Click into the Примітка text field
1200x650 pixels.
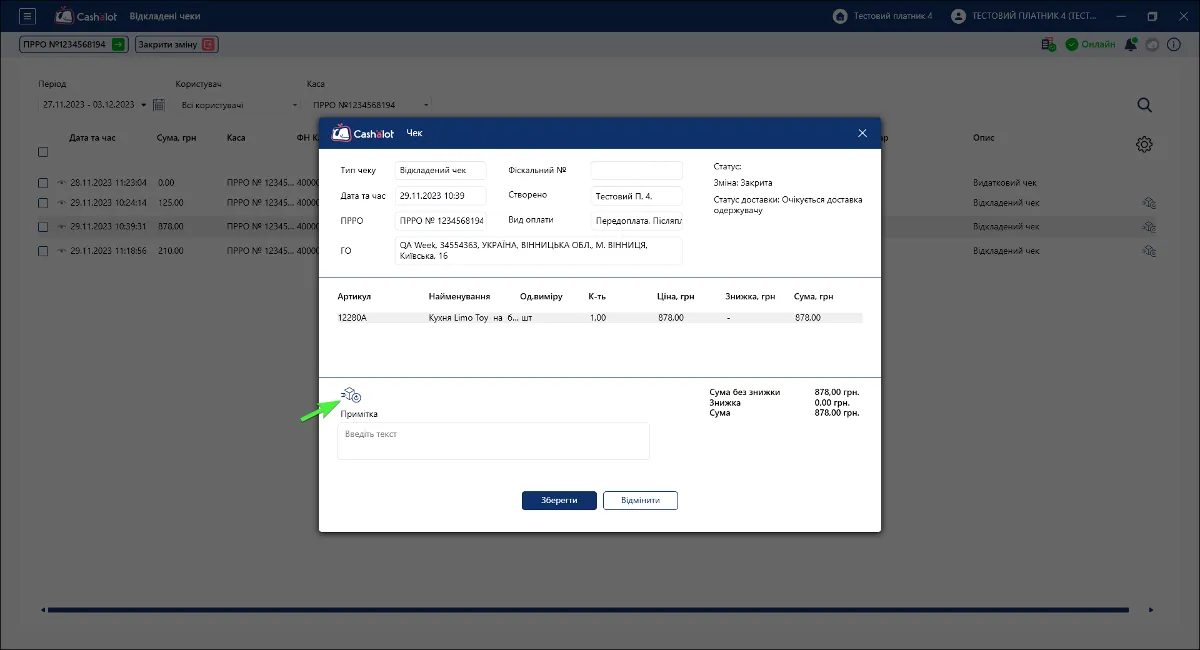[x=493, y=441]
